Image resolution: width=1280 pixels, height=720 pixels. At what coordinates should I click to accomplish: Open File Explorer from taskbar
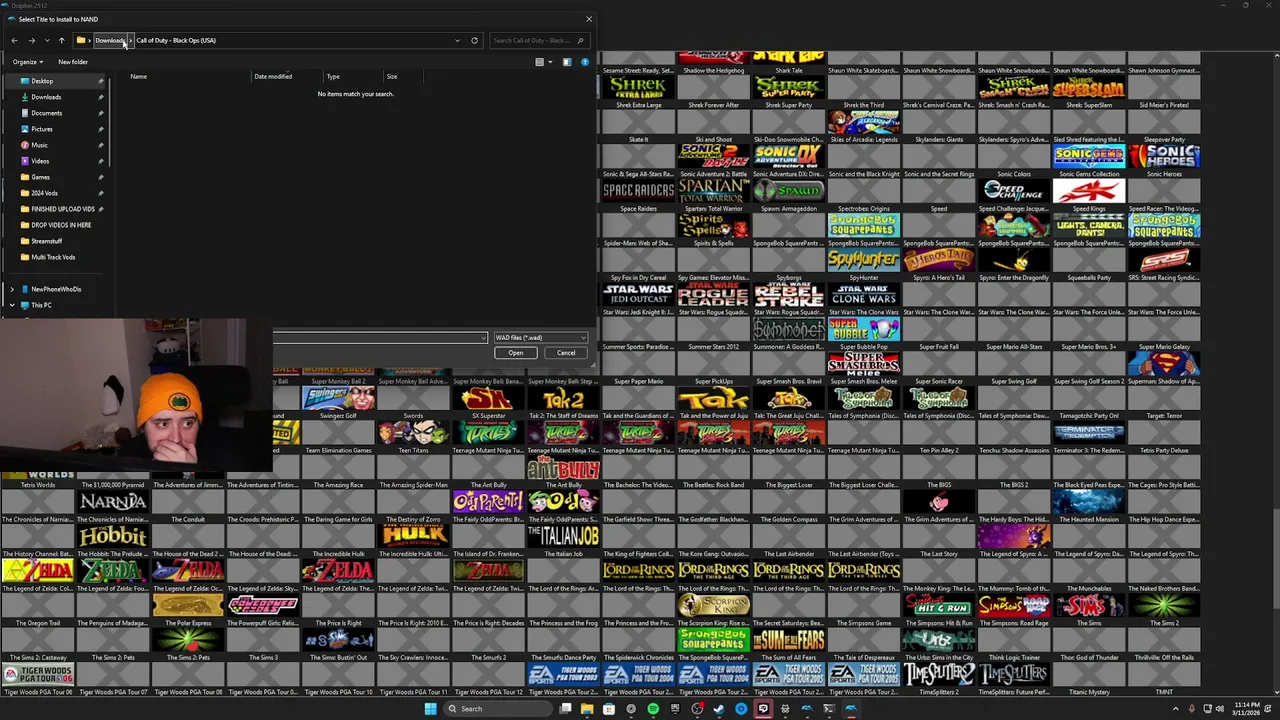[587, 709]
